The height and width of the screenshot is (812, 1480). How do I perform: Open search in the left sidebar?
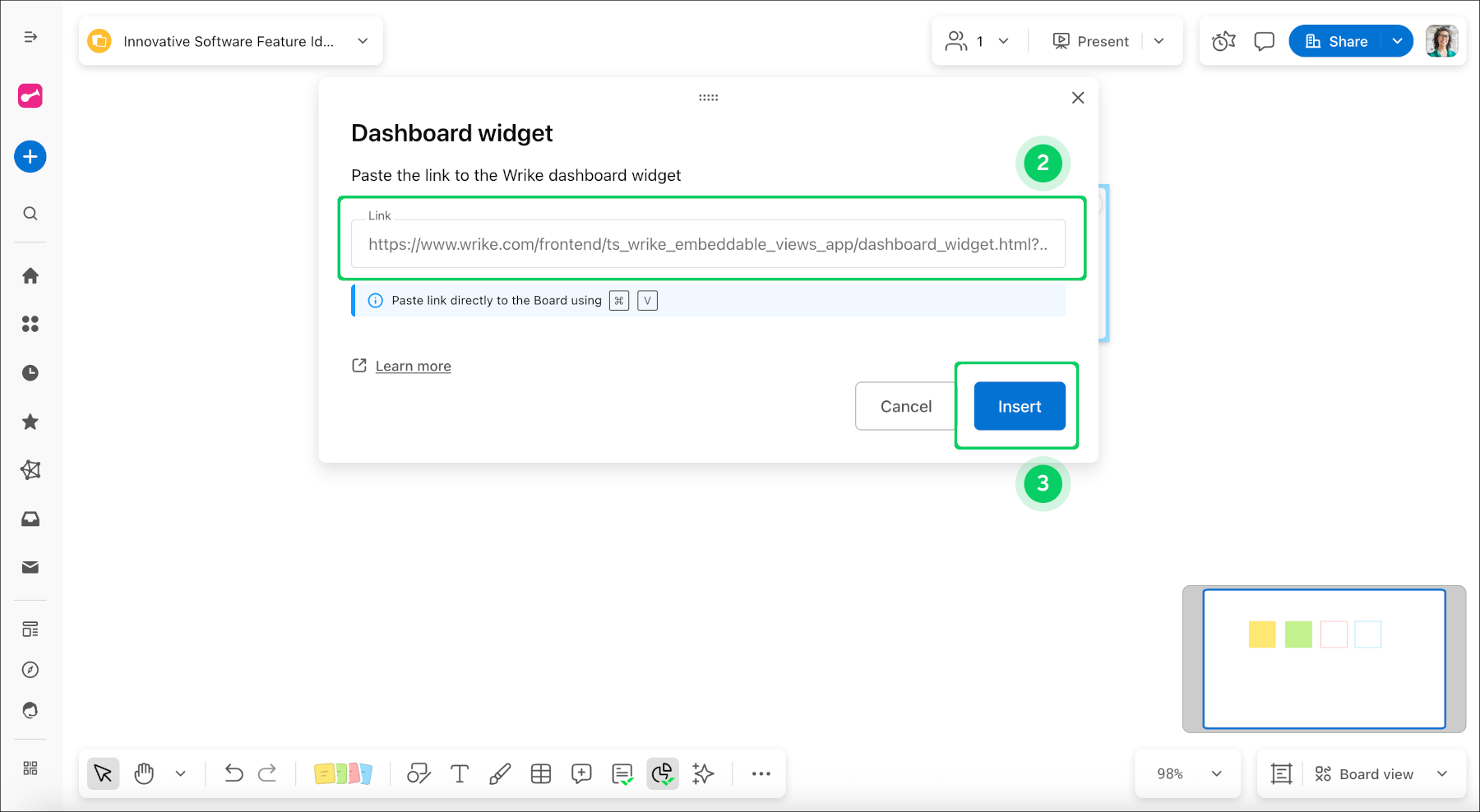click(x=30, y=213)
